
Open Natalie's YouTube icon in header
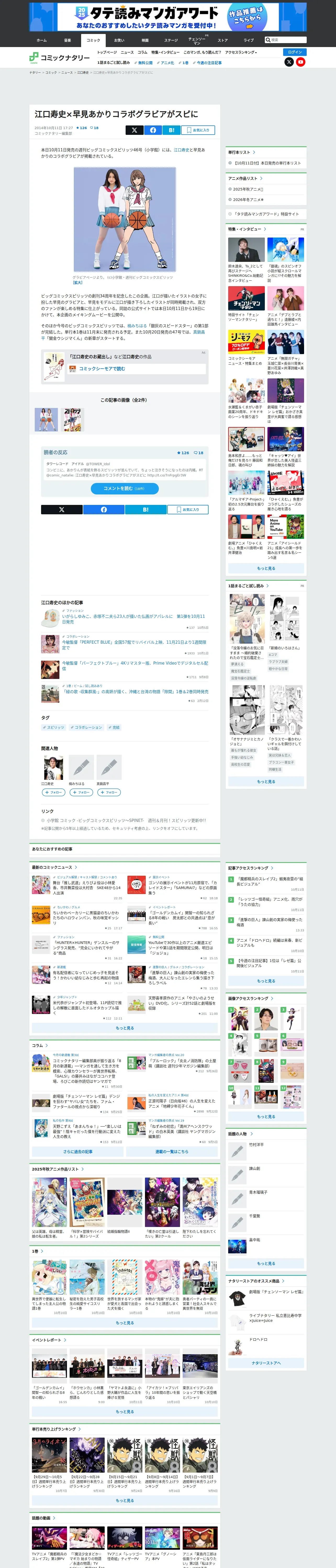[301, 62]
